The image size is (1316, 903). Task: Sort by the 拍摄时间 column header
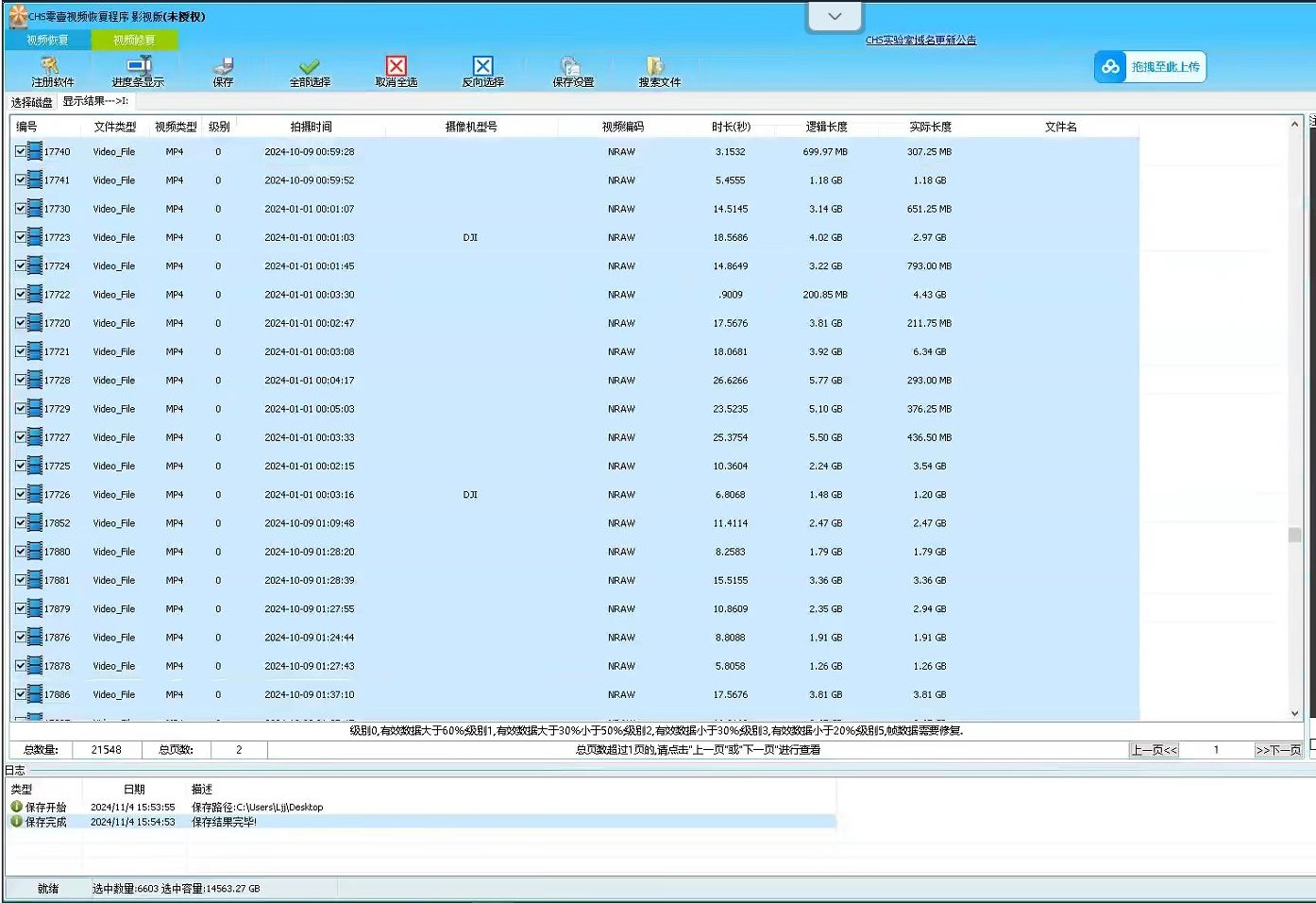[311, 127]
